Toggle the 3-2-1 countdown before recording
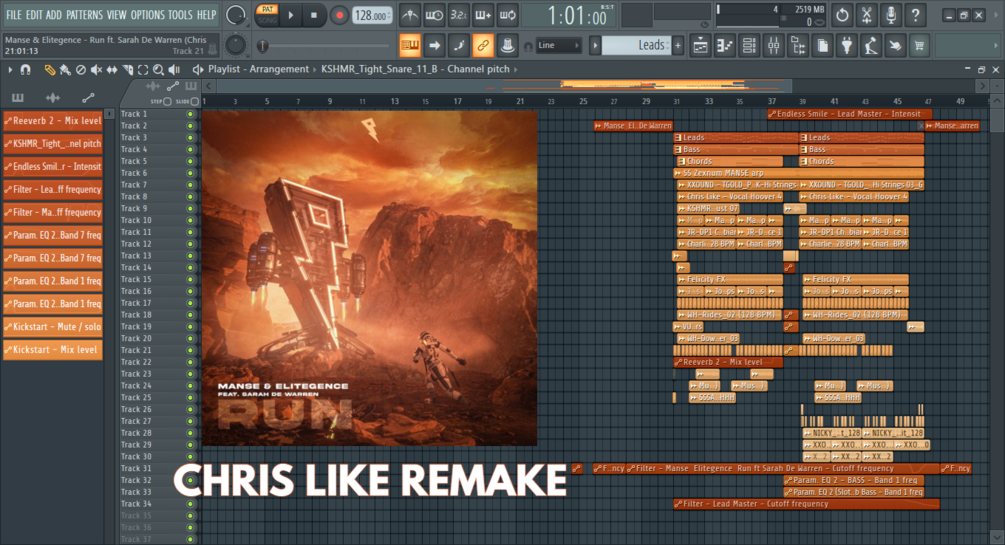The image size is (1005, 545). pos(458,15)
